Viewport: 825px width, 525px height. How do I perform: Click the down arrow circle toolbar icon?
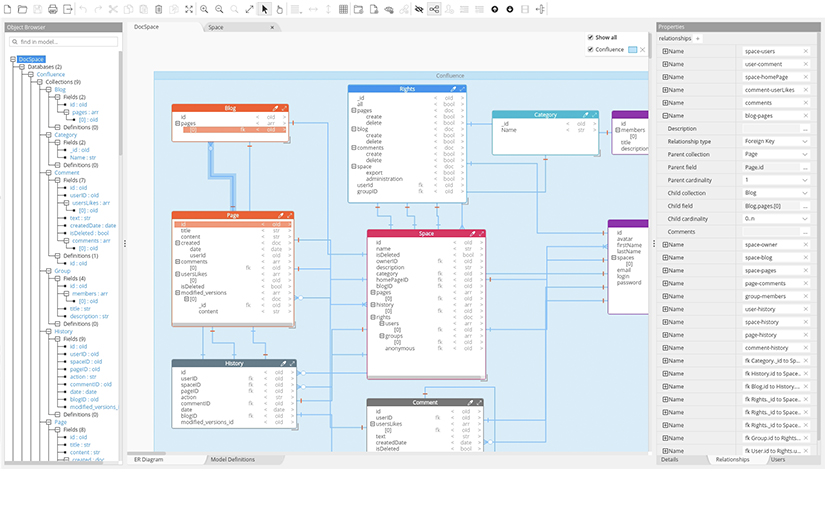point(510,9)
